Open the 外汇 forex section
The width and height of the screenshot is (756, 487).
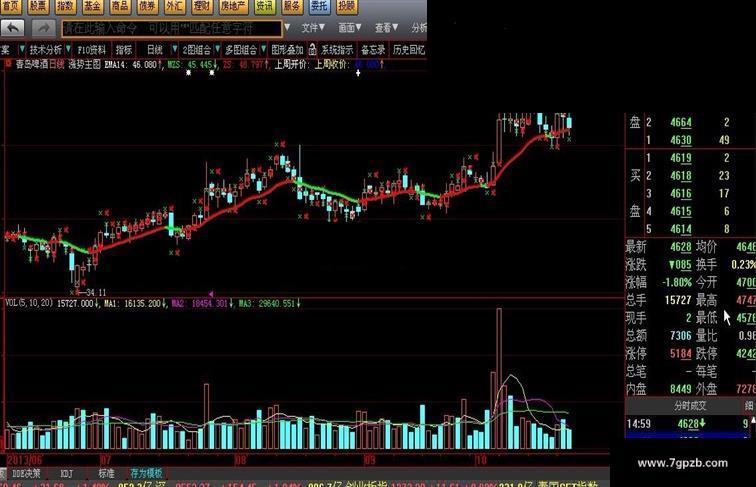tap(174, 6)
